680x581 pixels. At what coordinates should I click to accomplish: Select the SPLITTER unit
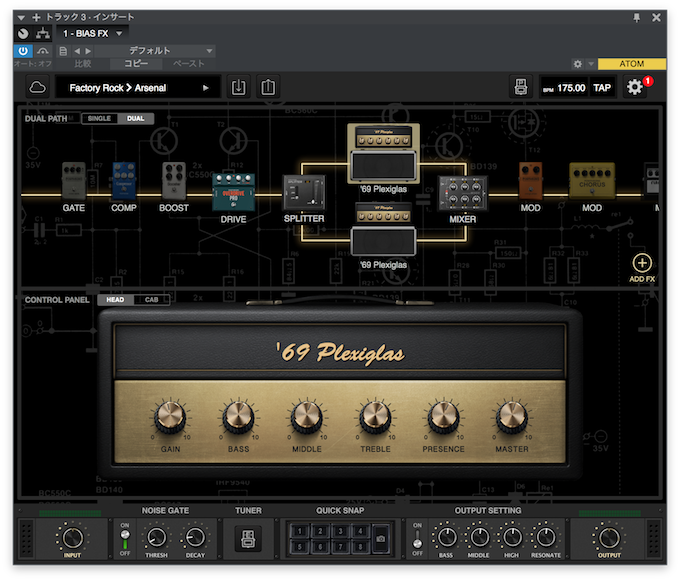pyautogui.click(x=304, y=193)
